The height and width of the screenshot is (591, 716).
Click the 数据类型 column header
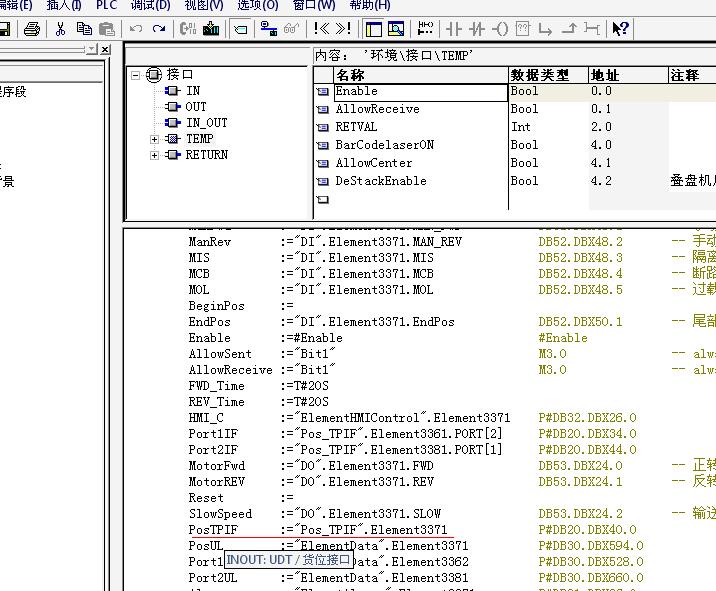pyautogui.click(x=540, y=75)
